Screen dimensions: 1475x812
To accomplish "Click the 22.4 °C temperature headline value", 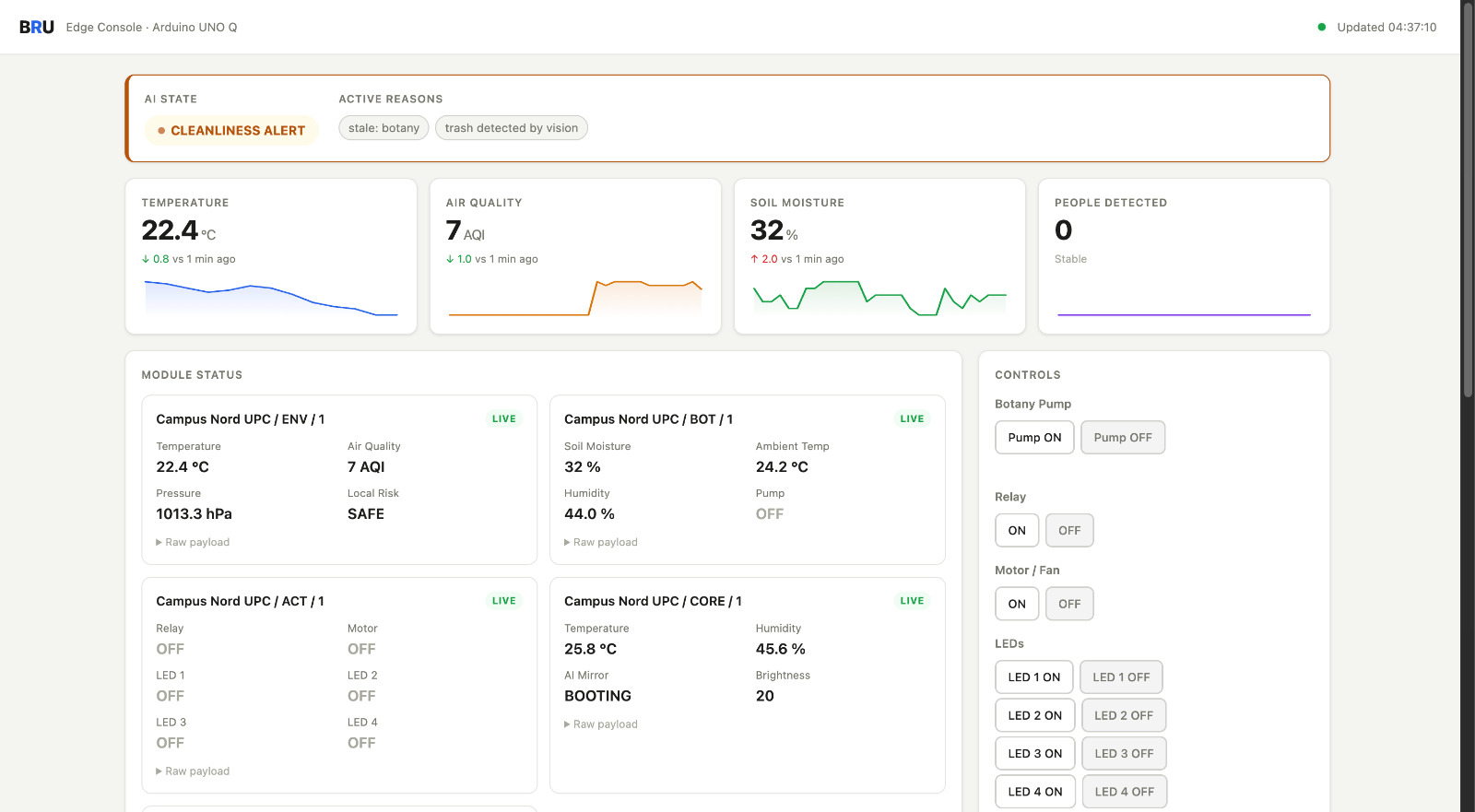I will click(179, 230).
